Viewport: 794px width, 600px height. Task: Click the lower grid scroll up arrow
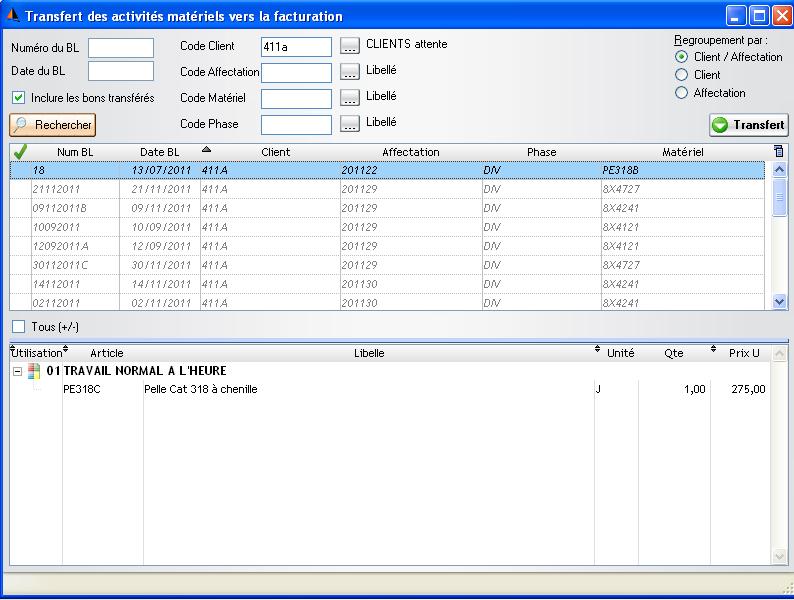coord(779,353)
